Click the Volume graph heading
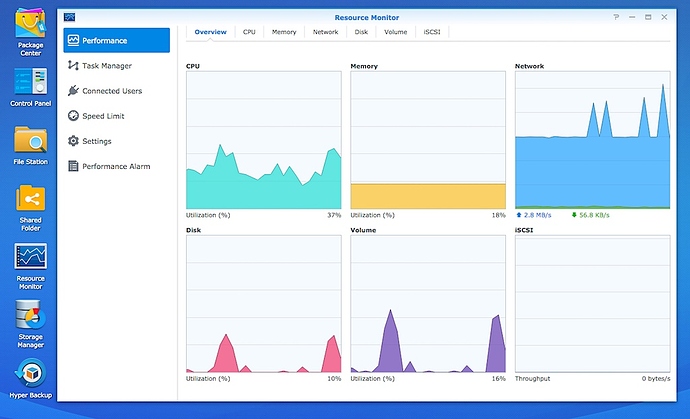 tap(363, 230)
